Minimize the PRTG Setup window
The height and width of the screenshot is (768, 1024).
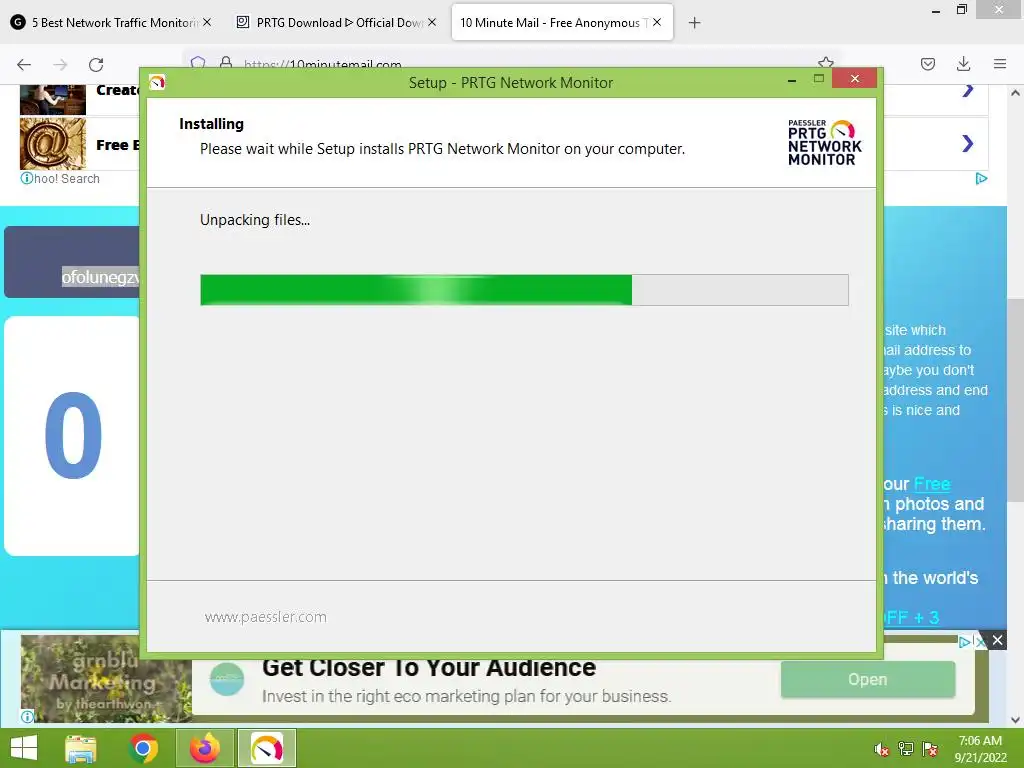792,80
